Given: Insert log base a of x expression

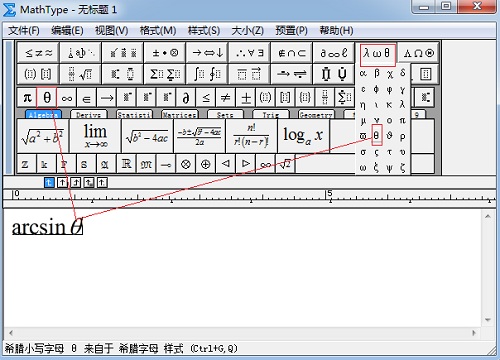Looking at the screenshot, I should click(303, 136).
